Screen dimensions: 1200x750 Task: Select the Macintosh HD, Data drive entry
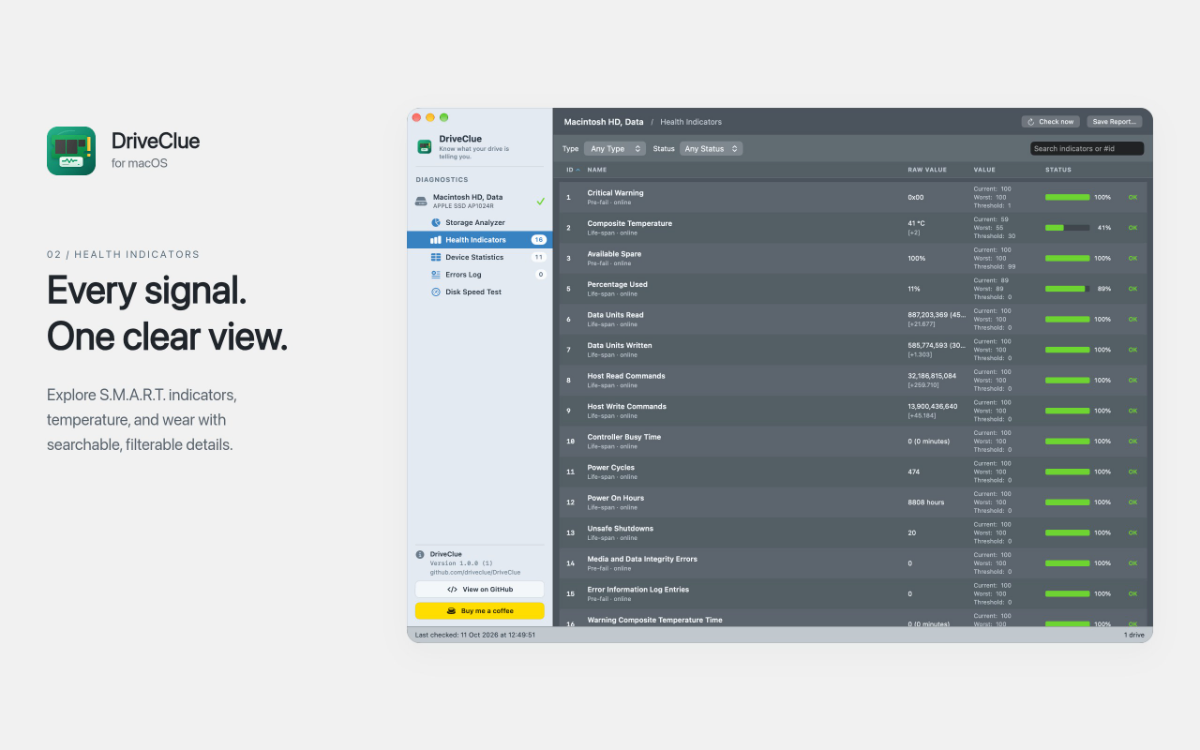coord(479,201)
